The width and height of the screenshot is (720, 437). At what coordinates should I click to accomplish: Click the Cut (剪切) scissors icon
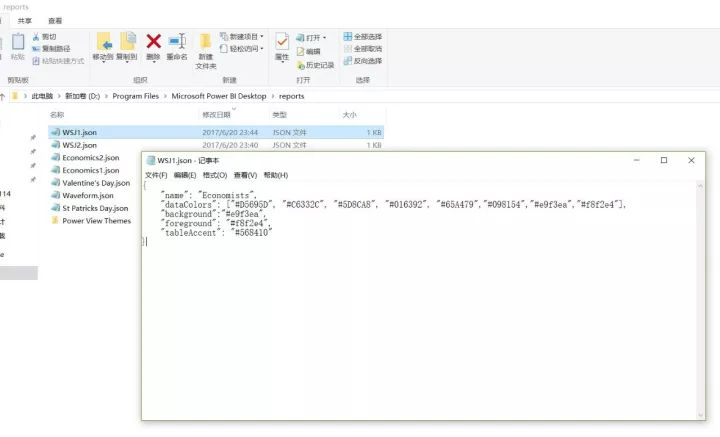[x=36, y=37]
